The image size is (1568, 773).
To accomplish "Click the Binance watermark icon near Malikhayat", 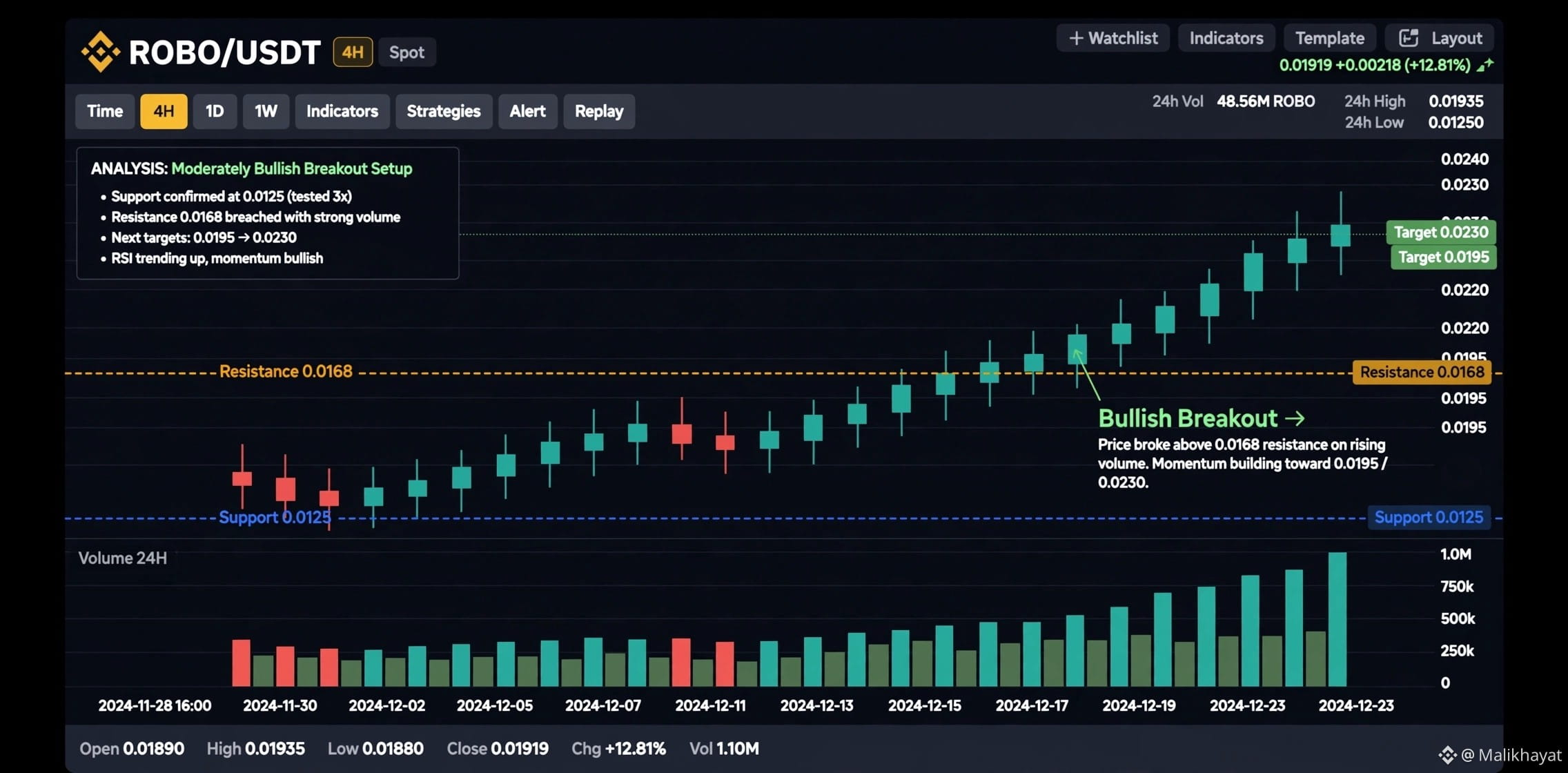I will coord(1447,755).
